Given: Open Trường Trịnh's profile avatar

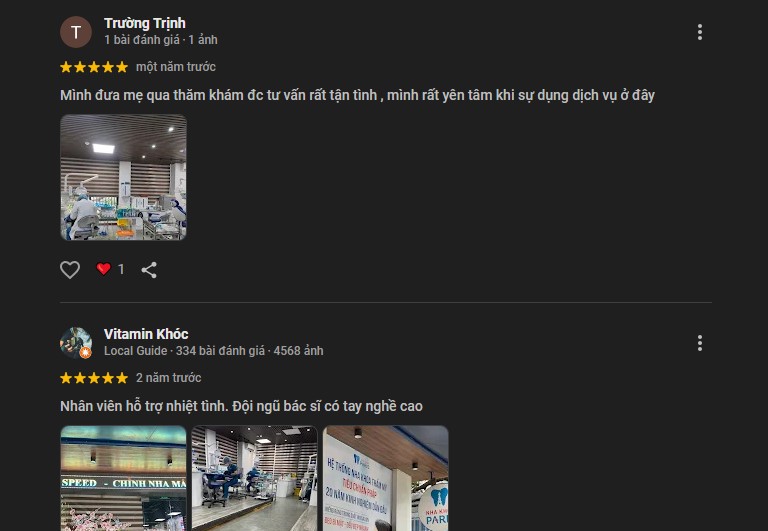Looking at the screenshot, I should coord(76,32).
